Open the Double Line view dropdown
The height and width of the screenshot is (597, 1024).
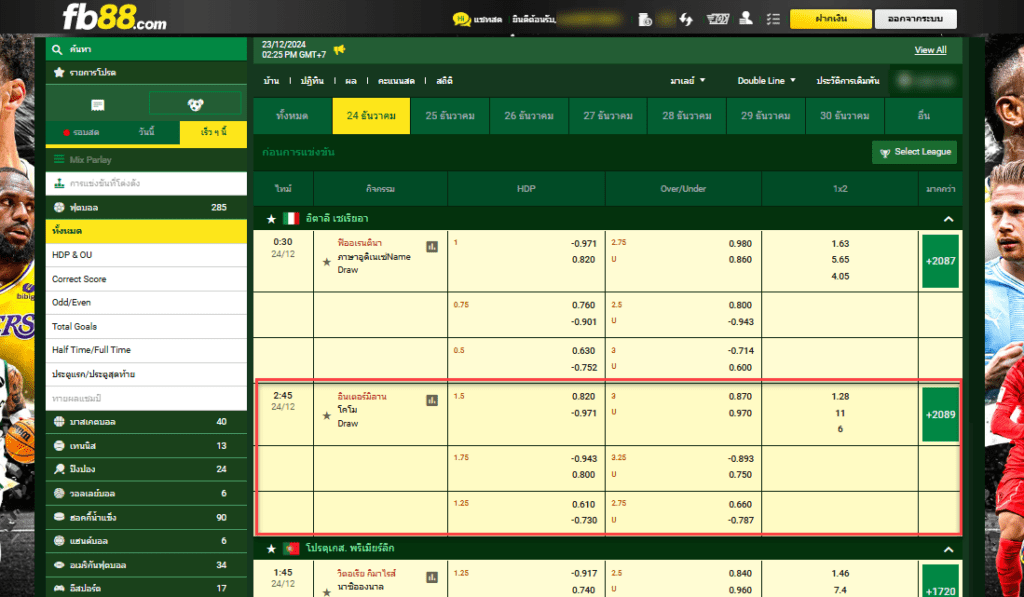click(x=767, y=80)
